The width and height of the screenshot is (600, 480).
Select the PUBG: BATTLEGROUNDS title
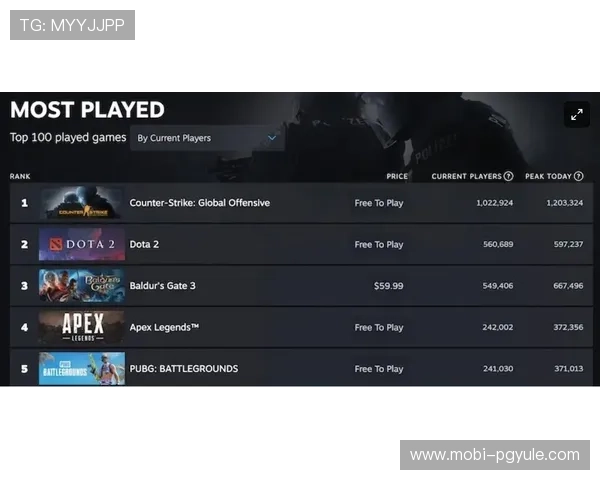point(184,369)
